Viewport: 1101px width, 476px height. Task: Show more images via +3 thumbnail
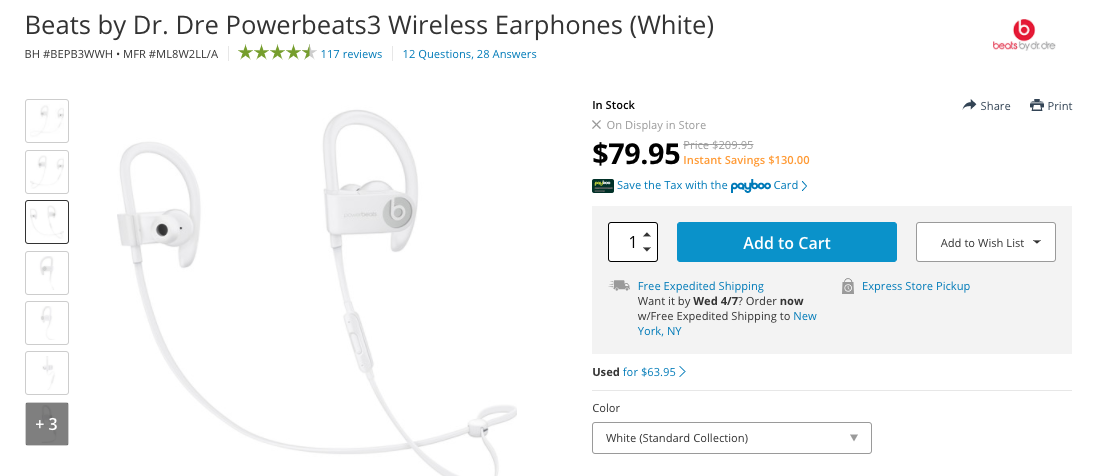click(x=47, y=423)
